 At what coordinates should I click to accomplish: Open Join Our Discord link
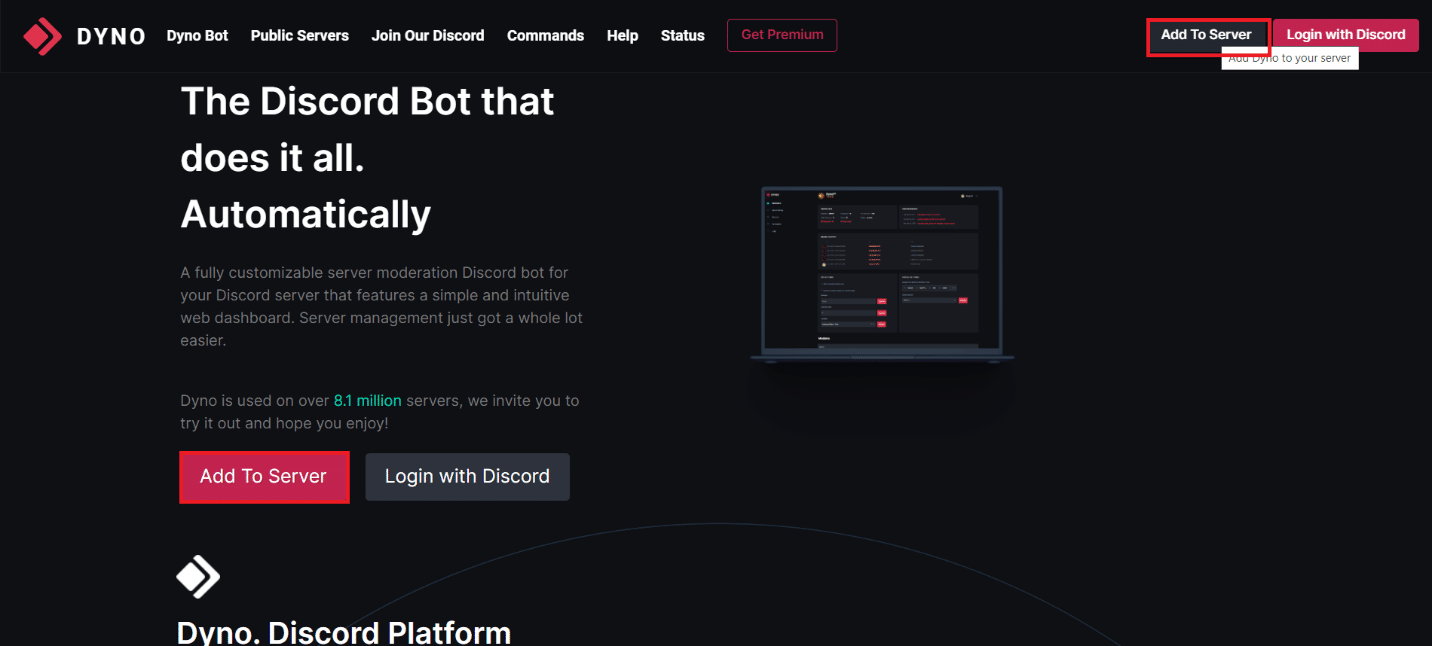click(428, 35)
